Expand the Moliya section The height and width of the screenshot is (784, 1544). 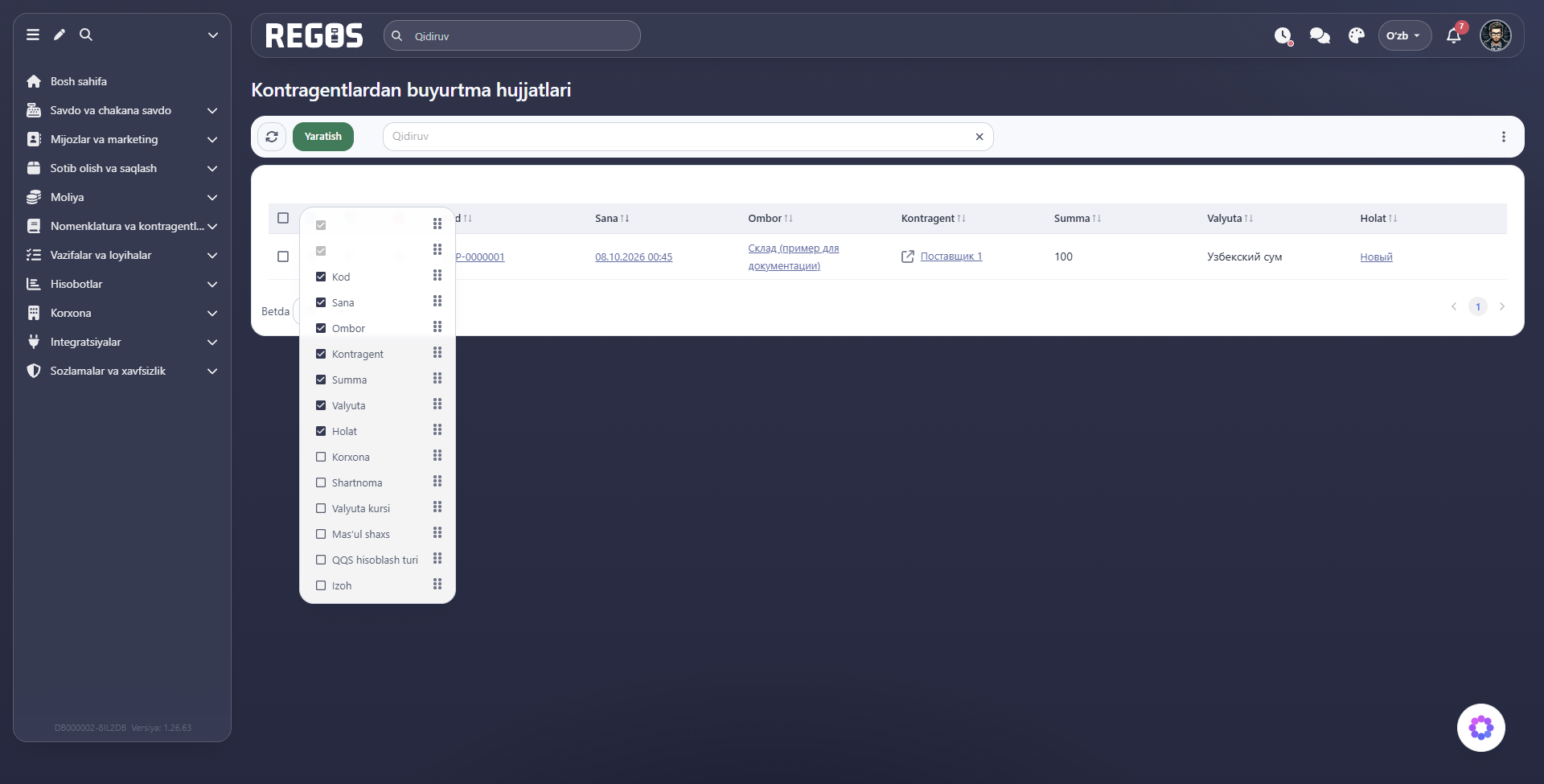pyautogui.click(x=122, y=197)
